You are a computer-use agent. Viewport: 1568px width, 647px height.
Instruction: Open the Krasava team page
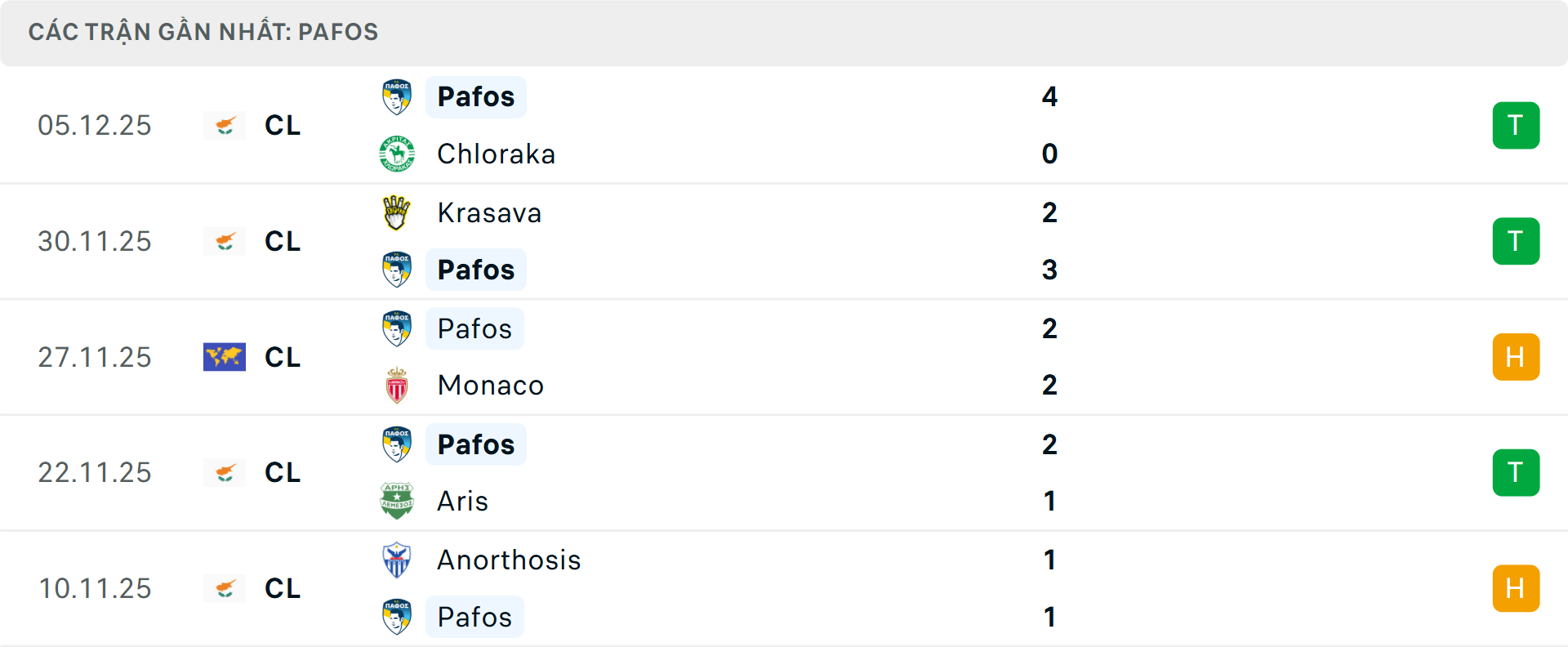click(x=489, y=212)
